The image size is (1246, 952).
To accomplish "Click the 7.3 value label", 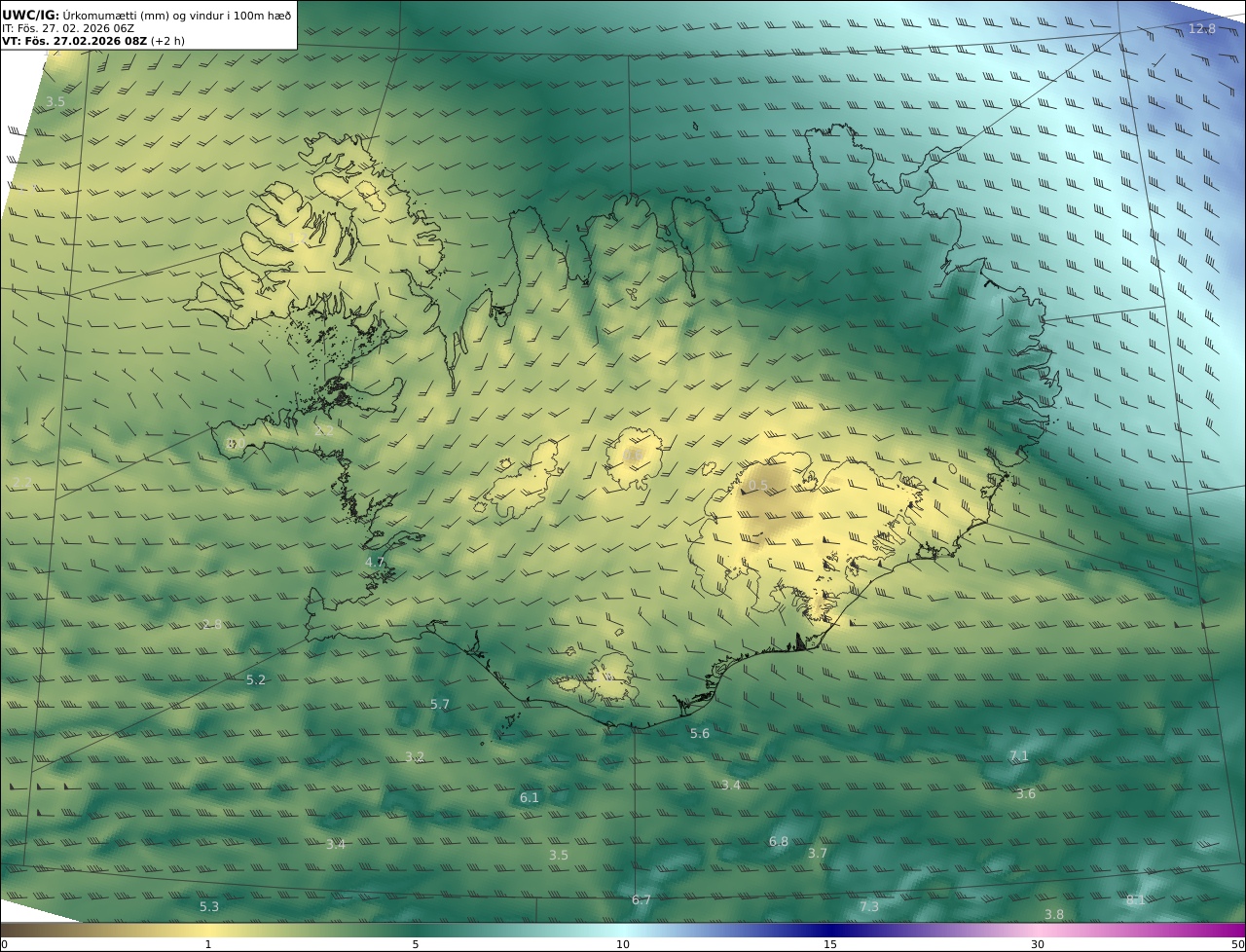I will pyautogui.click(x=868, y=906).
